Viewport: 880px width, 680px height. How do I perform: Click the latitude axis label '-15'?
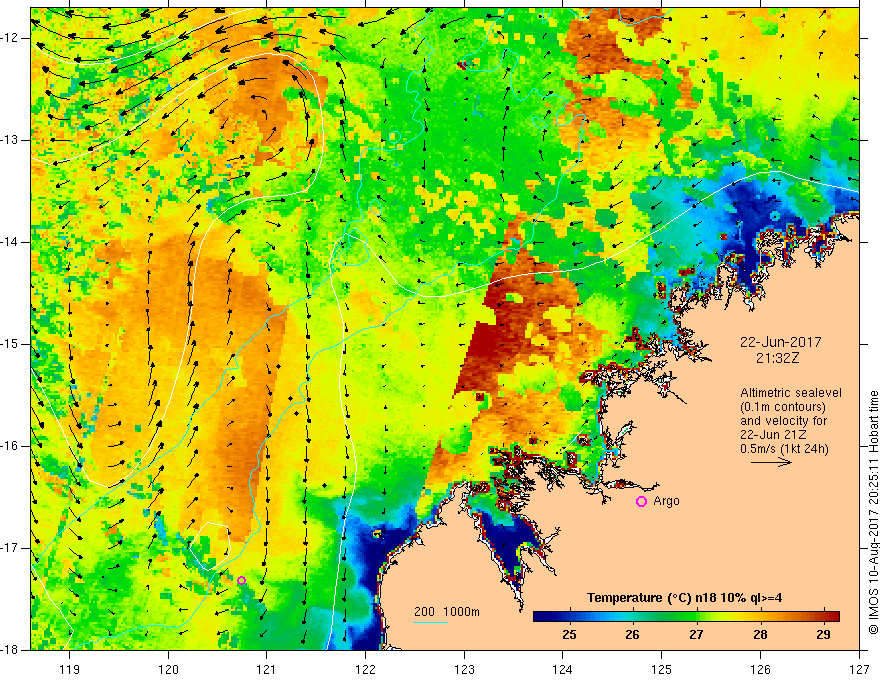(10, 344)
